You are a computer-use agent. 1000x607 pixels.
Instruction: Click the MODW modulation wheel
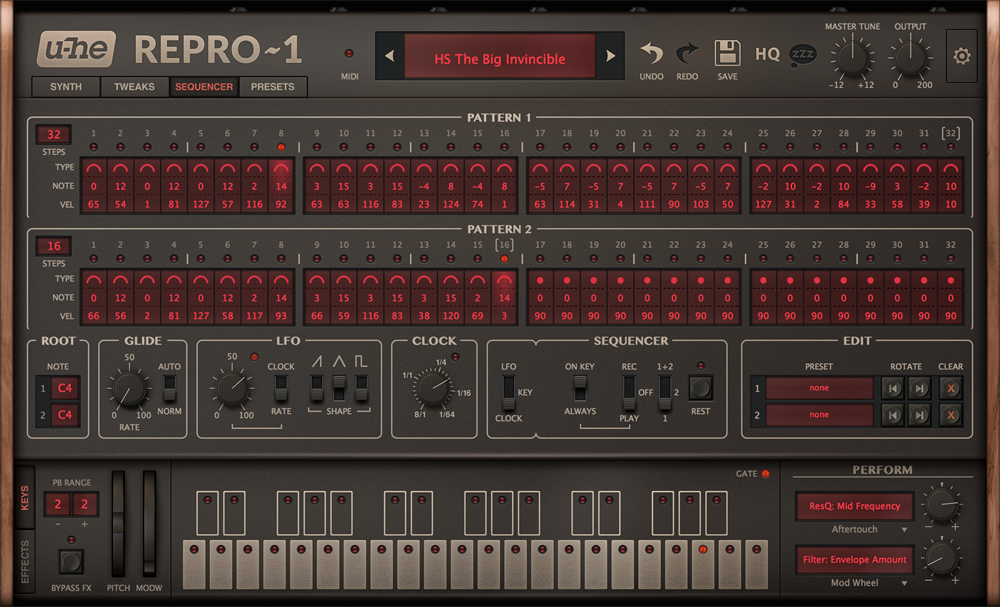[x=149, y=524]
